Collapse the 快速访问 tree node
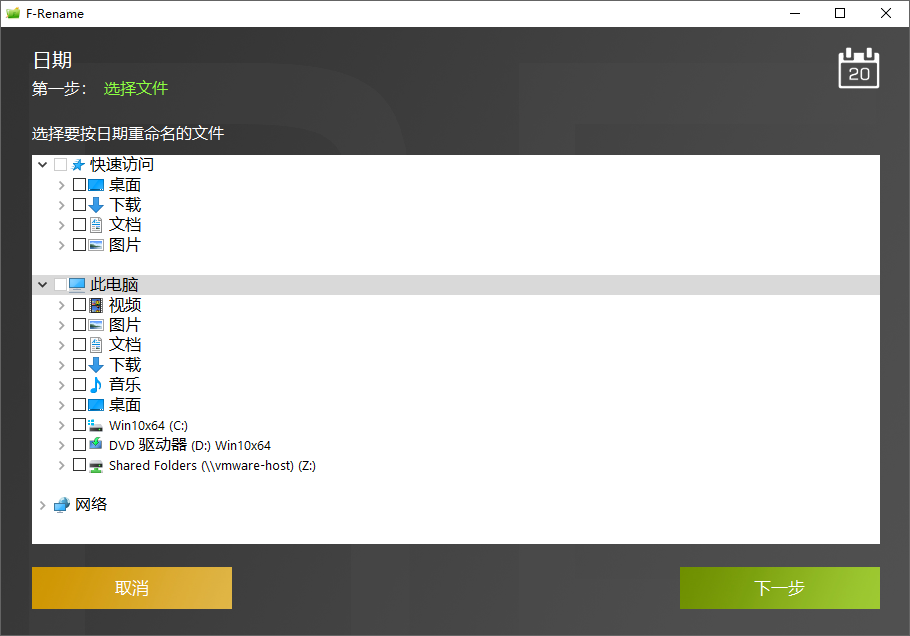The width and height of the screenshot is (910, 636). point(42,164)
